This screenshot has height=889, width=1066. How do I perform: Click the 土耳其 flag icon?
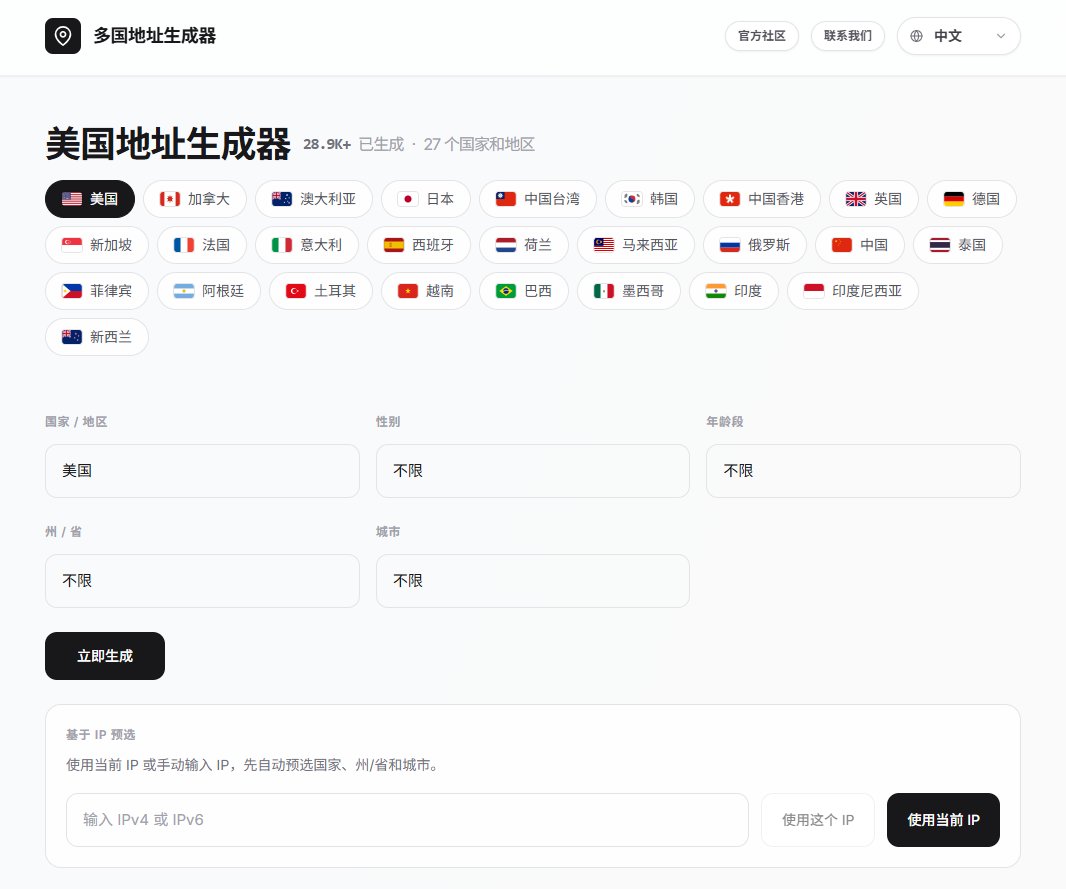[295, 291]
